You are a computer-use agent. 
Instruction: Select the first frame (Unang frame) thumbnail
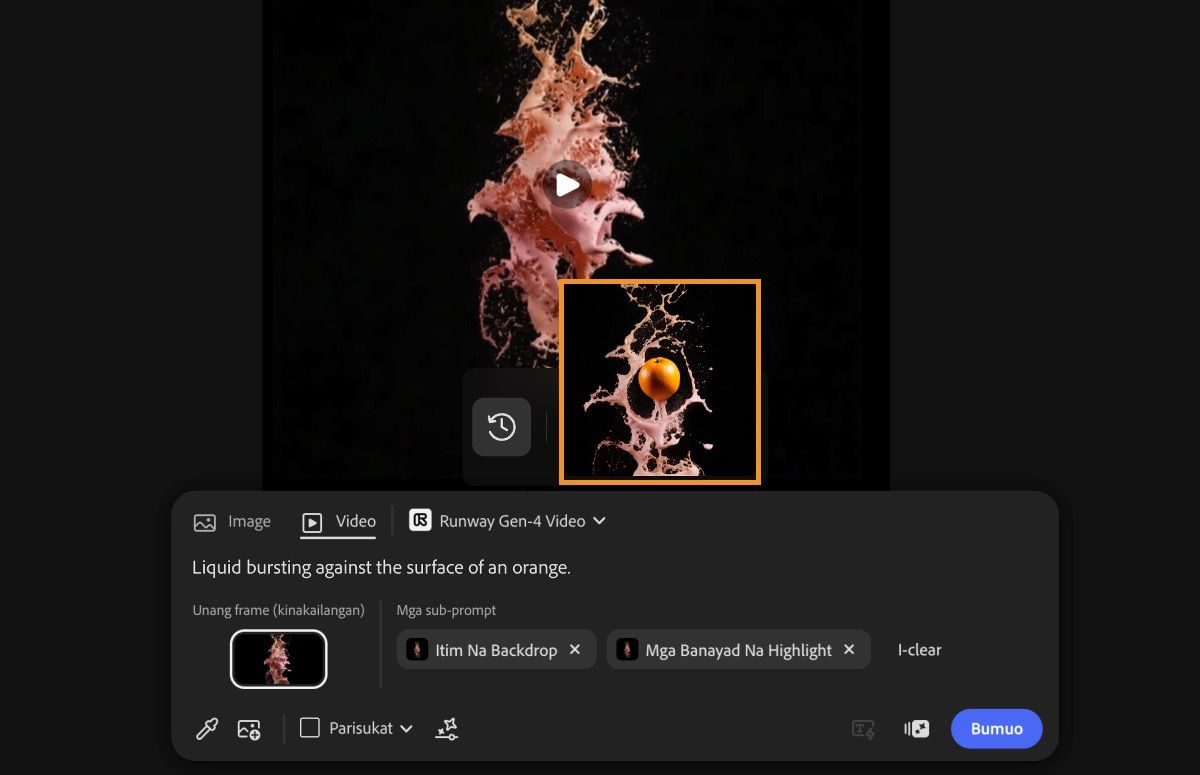point(279,659)
